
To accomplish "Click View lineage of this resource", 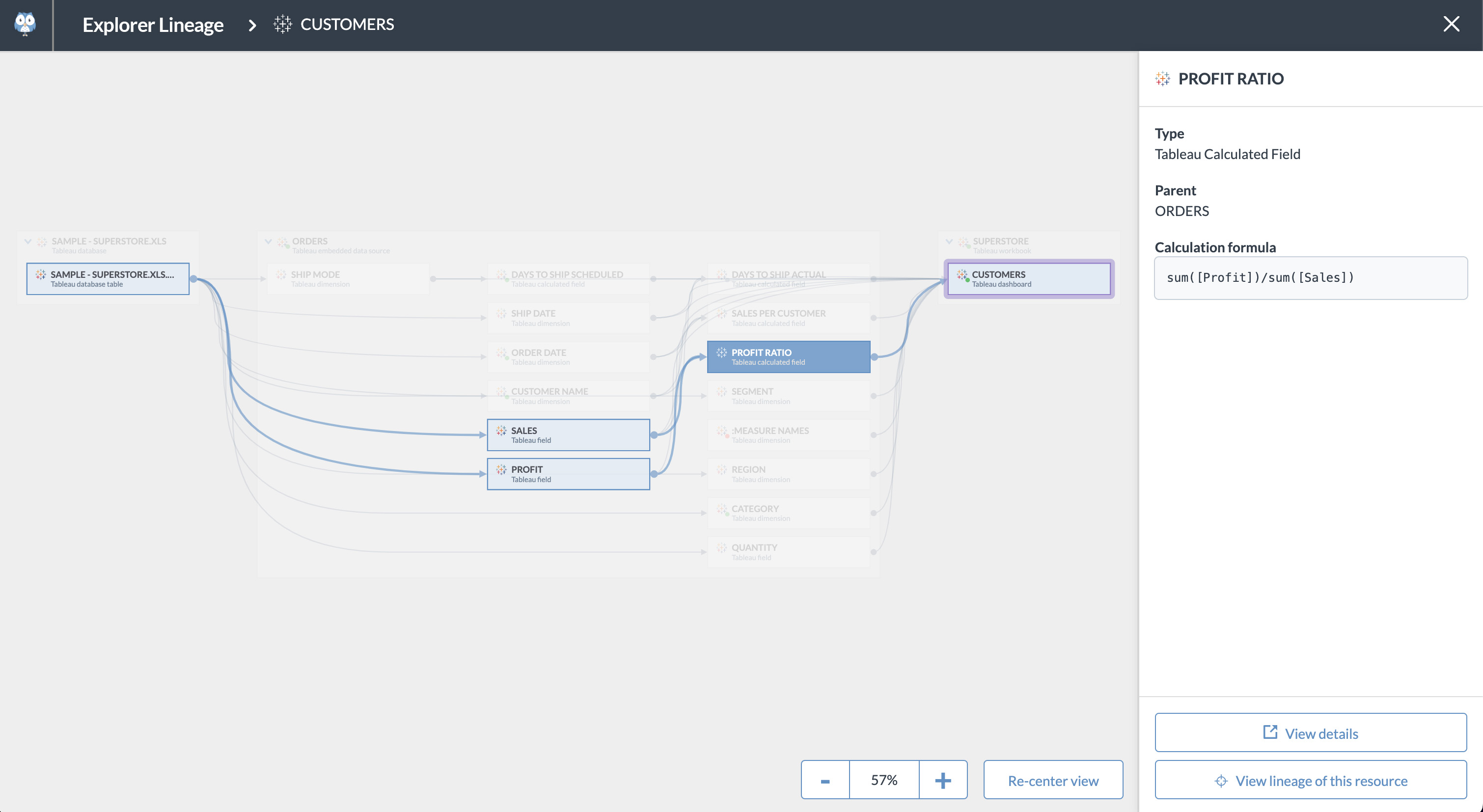I will pos(1310,780).
